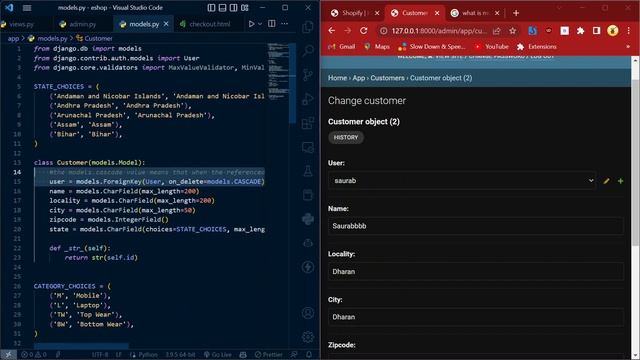The width and height of the screenshot is (640, 360).
Task: Bookmark this page with star icon
Action: pyautogui.click(x=512, y=31)
